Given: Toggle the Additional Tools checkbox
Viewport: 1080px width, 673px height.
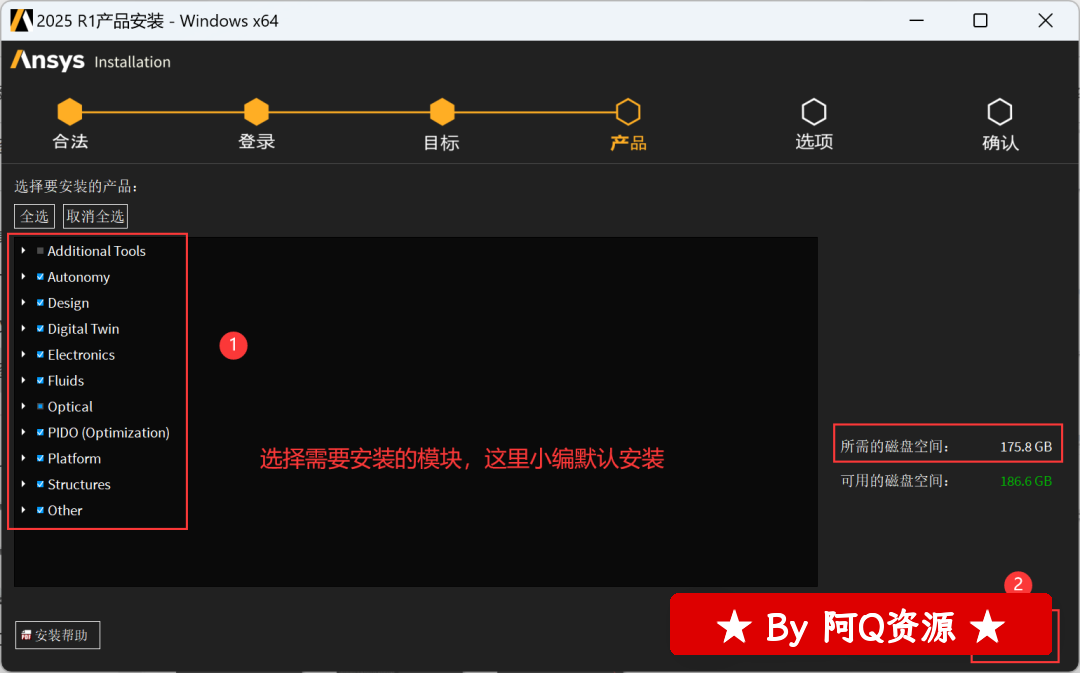Looking at the screenshot, I should (40, 251).
